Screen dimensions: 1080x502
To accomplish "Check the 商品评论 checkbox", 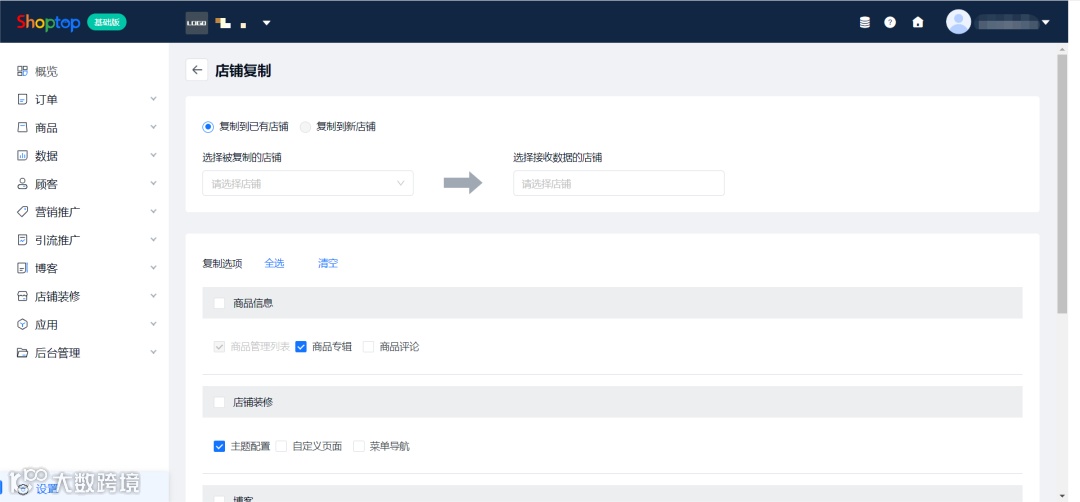I will pyautogui.click(x=368, y=347).
